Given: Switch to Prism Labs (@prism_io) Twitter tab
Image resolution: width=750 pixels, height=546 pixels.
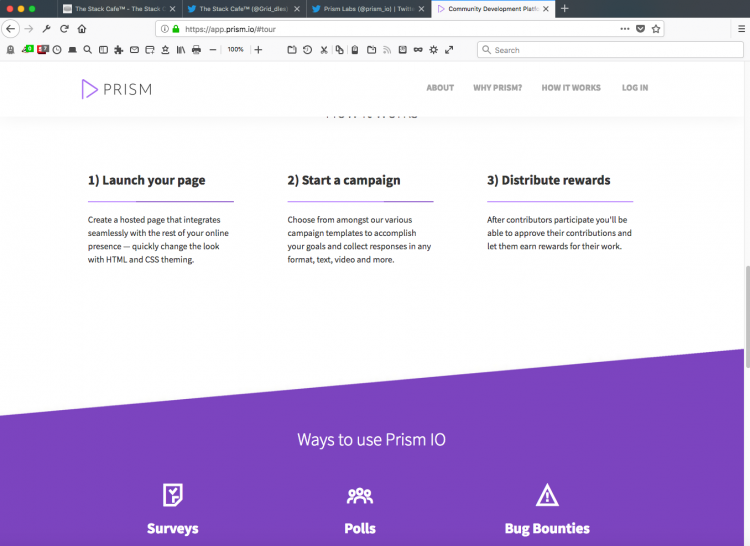Looking at the screenshot, I should [x=368, y=9].
